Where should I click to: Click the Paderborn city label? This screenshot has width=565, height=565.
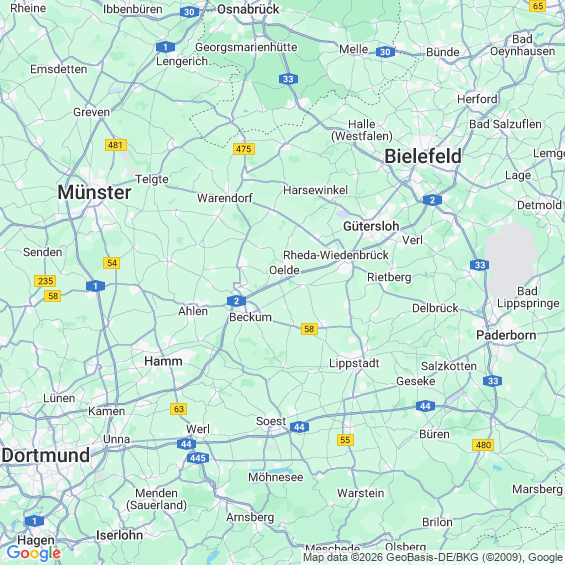click(x=506, y=335)
